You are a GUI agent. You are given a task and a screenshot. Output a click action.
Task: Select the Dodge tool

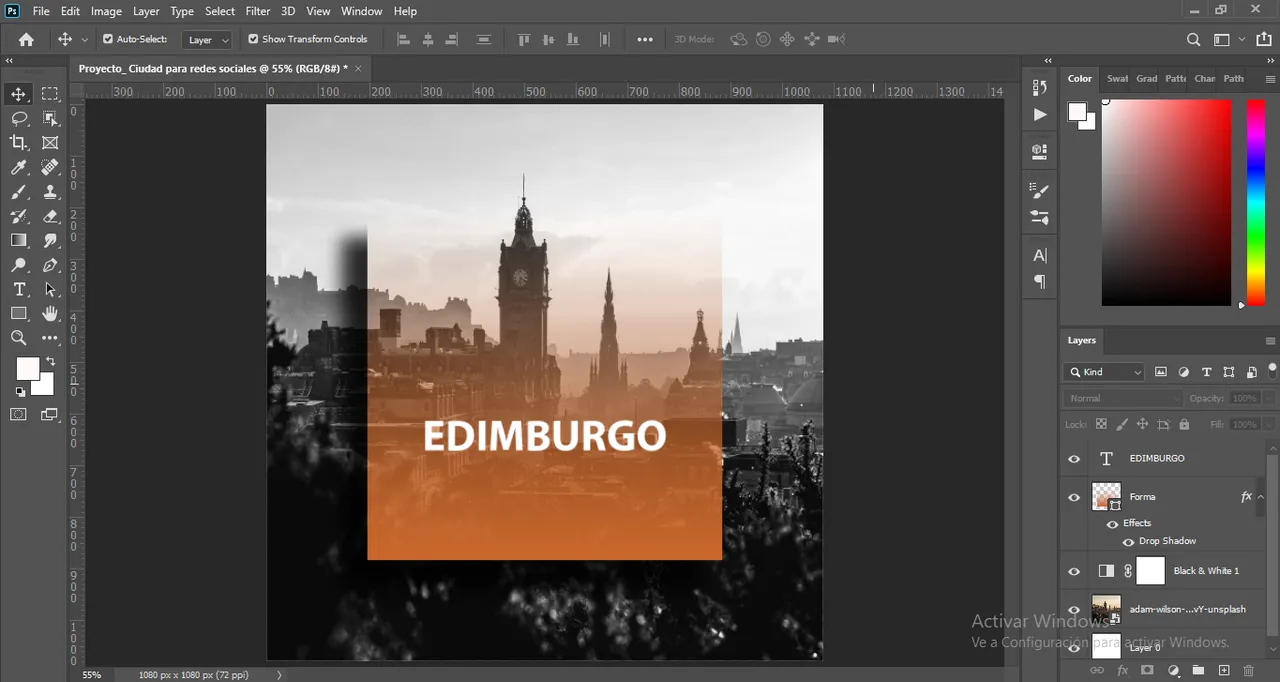click(x=19, y=265)
